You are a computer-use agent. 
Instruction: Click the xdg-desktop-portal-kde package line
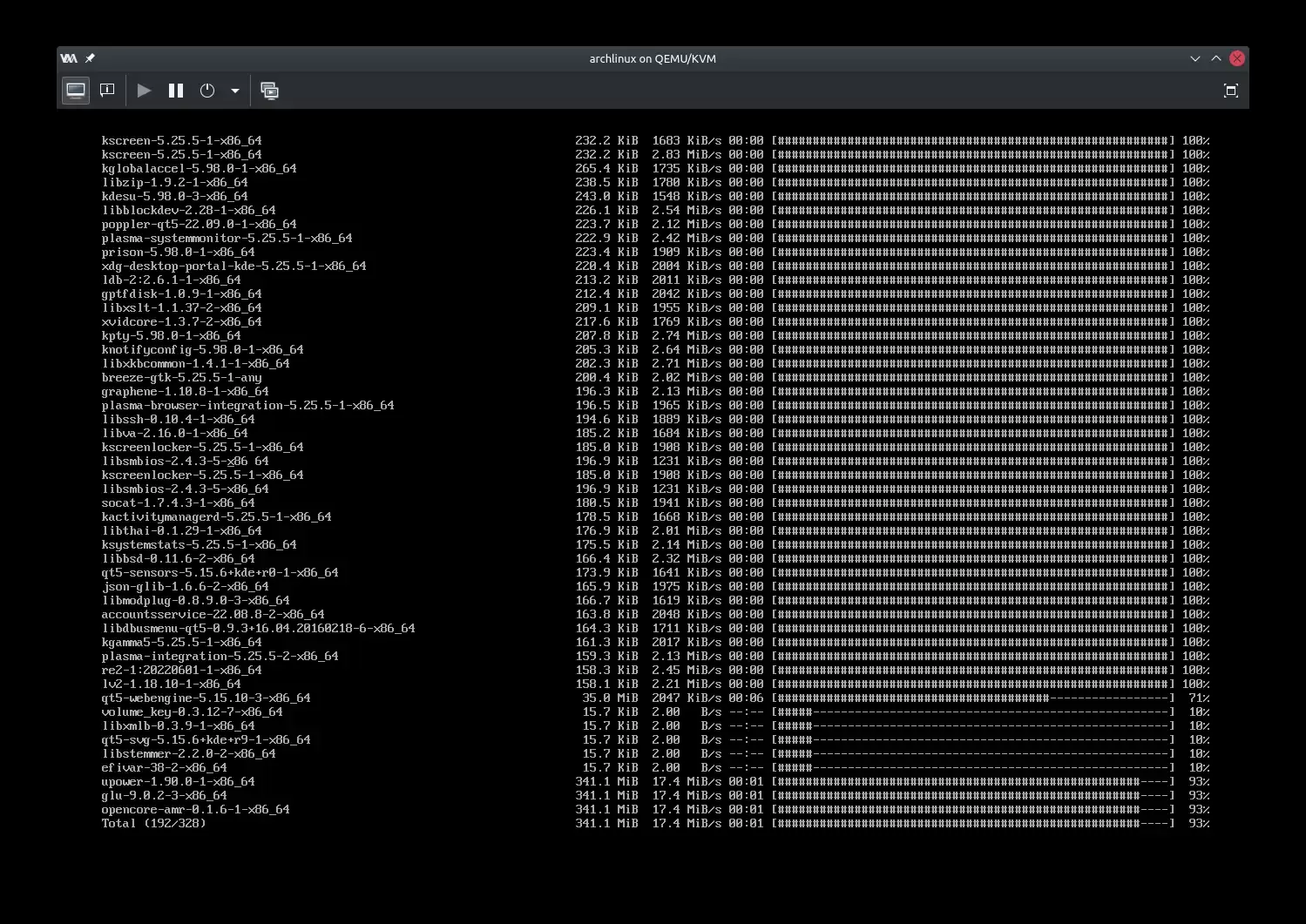233,266
